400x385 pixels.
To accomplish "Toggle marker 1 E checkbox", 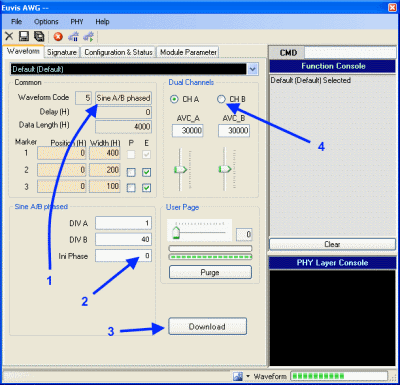I will point(146,154).
